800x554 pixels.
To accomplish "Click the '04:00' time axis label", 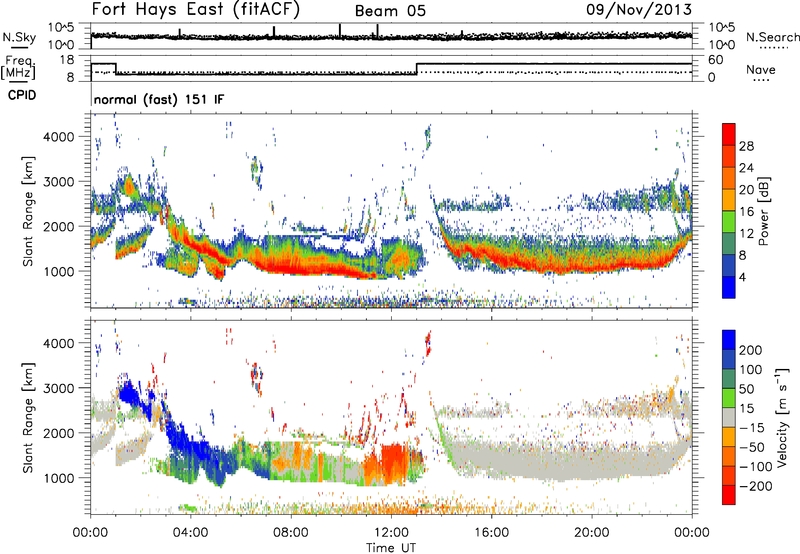I will (x=190, y=532).
